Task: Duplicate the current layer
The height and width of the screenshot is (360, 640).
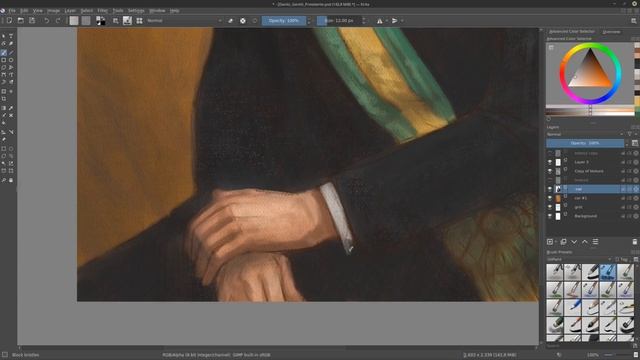Action: [563, 242]
